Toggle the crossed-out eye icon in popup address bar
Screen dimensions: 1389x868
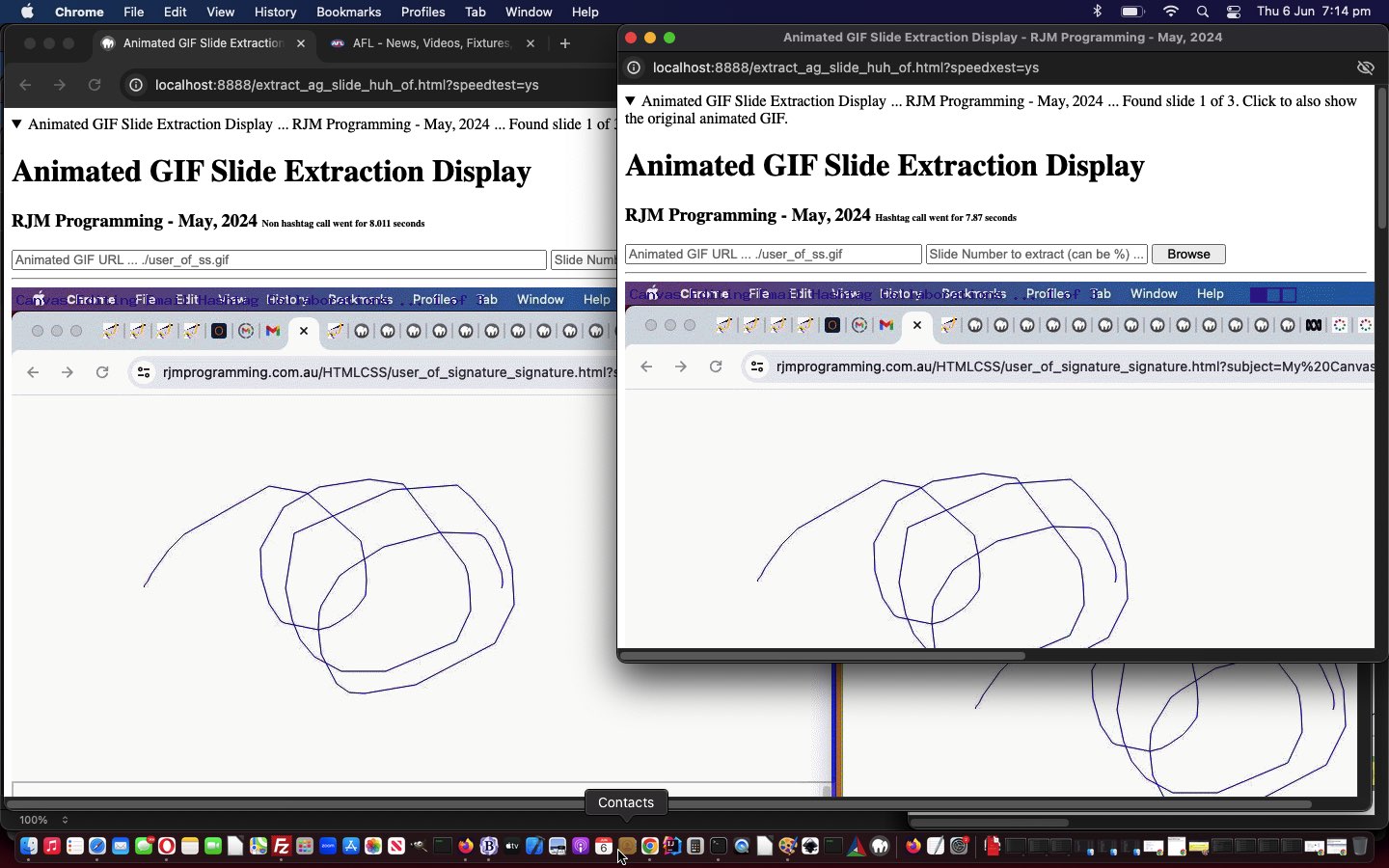1365,68
